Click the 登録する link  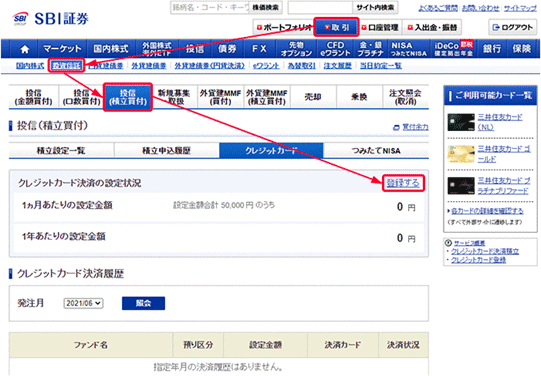pyautogui.click(x=403, y=183)
